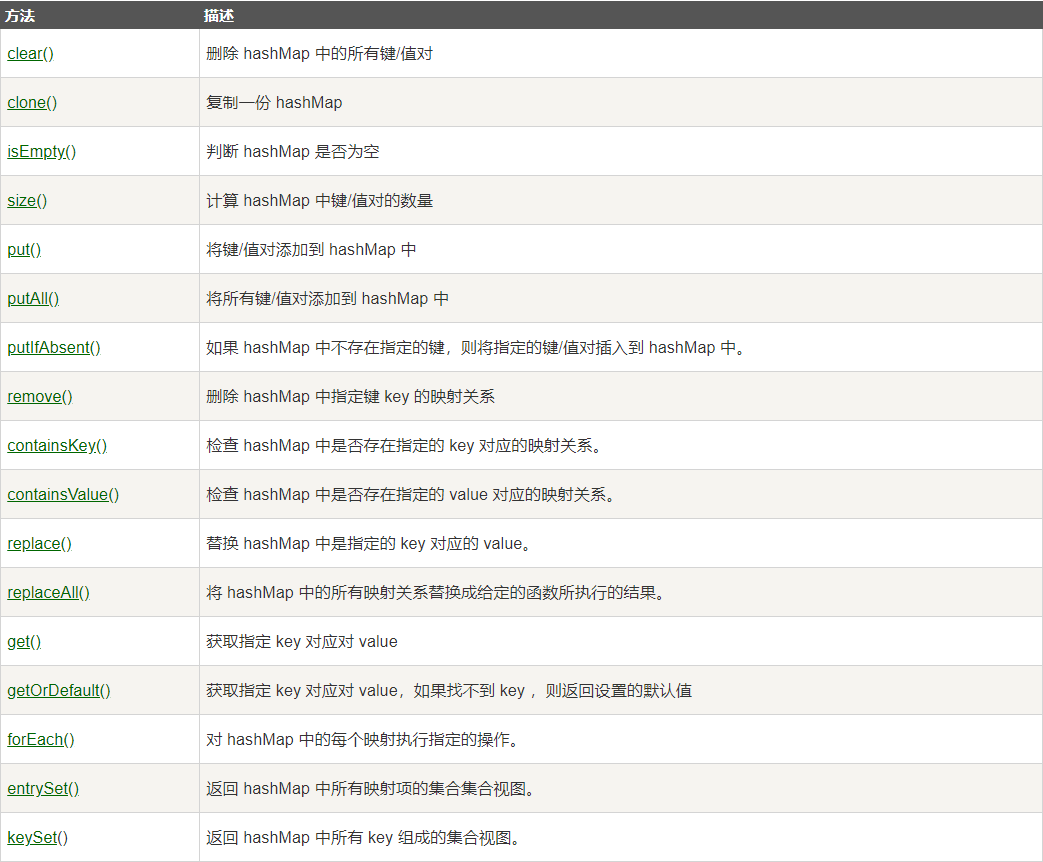Click the replaceAll() link
Screen dimensions: 1043x862
point(49,593)
